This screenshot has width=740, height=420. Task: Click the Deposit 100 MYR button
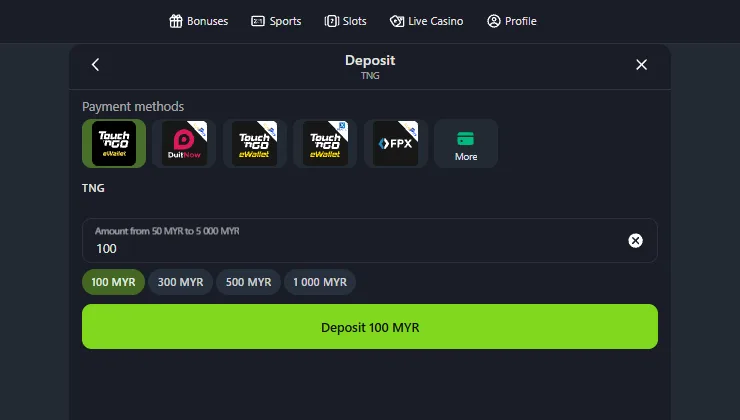point(370,327)
